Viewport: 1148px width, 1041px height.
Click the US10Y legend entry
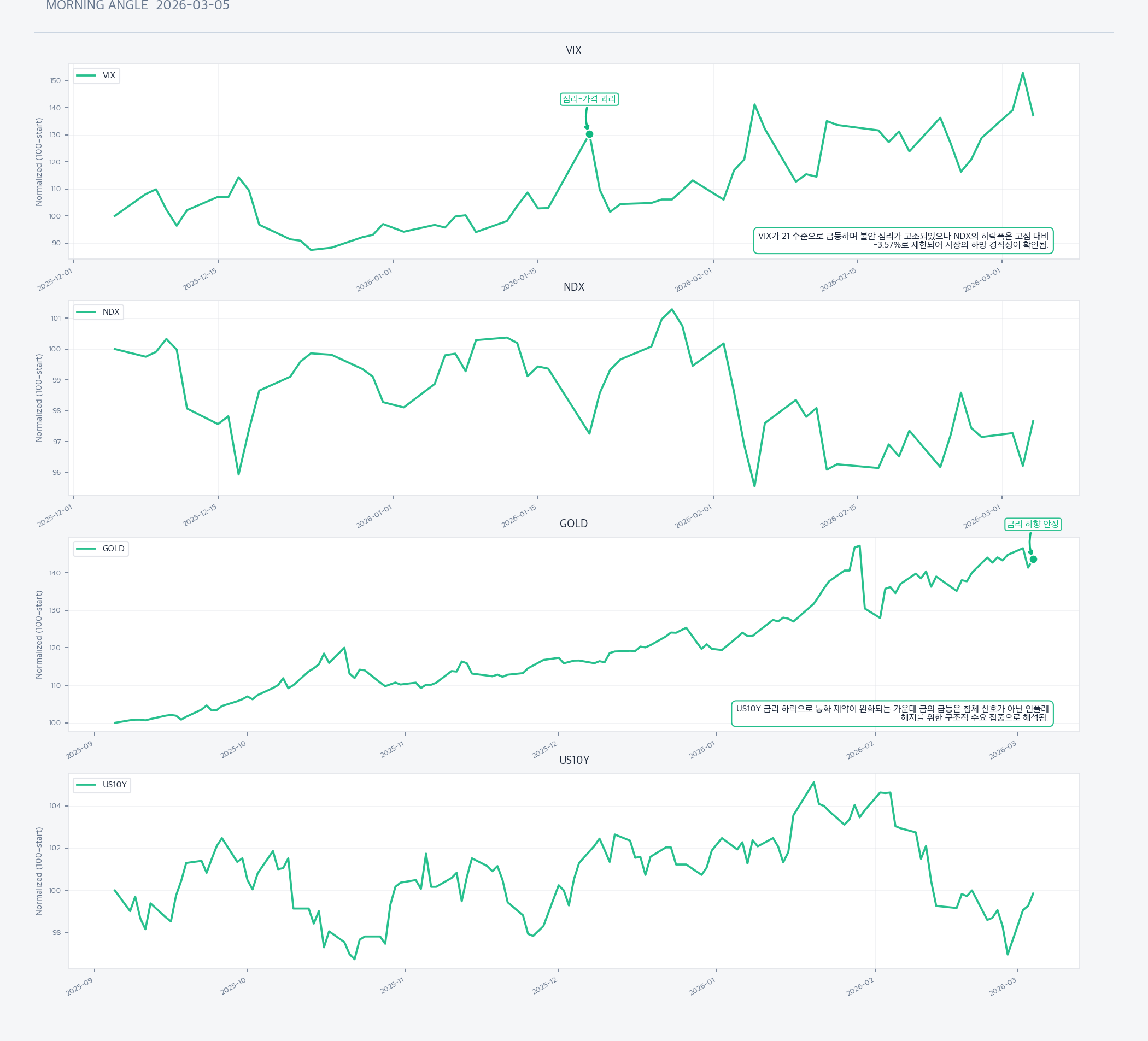tap(102, 785)
